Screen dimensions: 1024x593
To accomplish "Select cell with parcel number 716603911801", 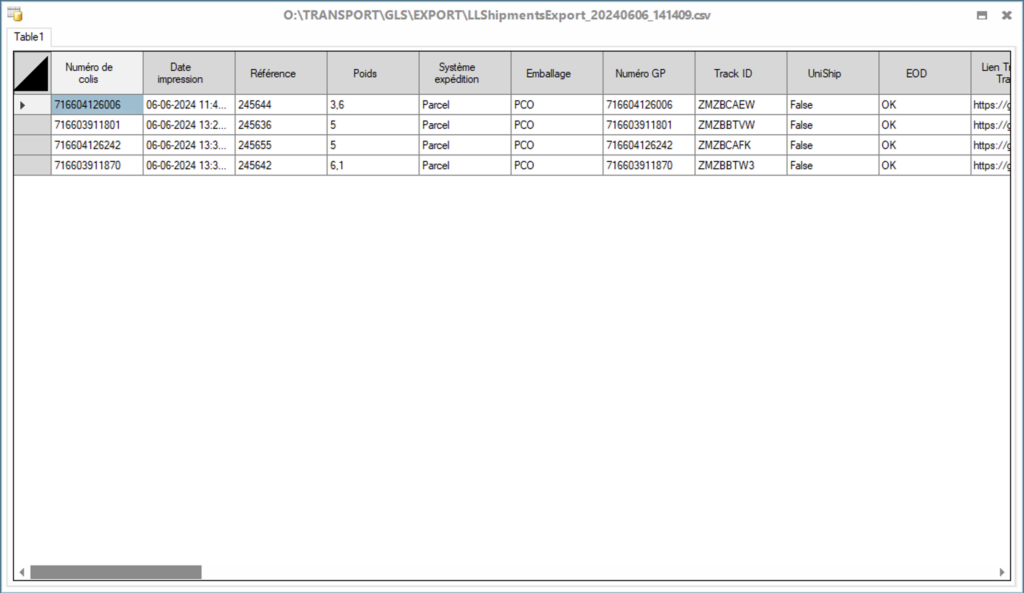I will (x=97, y=125).
